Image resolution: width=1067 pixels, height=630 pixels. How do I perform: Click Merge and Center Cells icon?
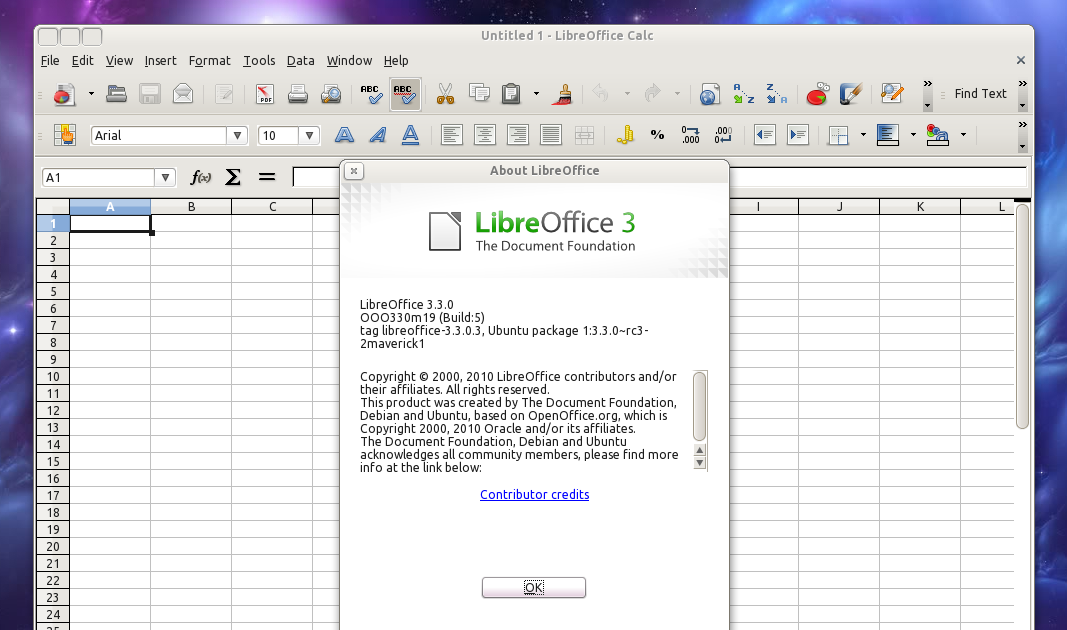pos(584,135)
